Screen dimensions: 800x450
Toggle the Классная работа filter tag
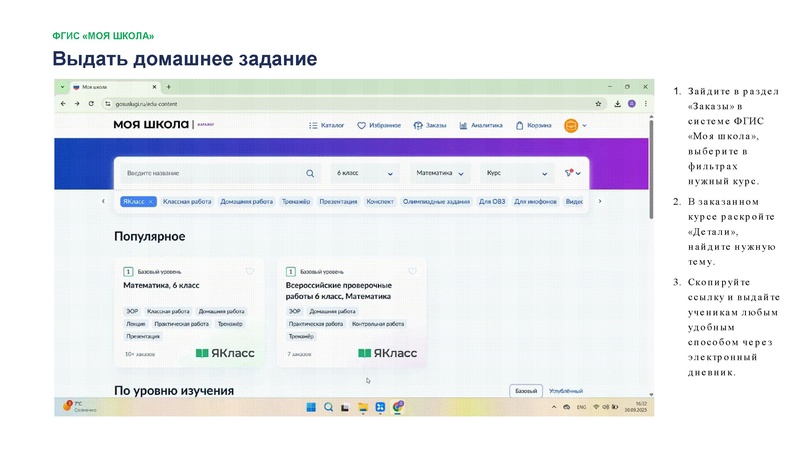(187, 202)
